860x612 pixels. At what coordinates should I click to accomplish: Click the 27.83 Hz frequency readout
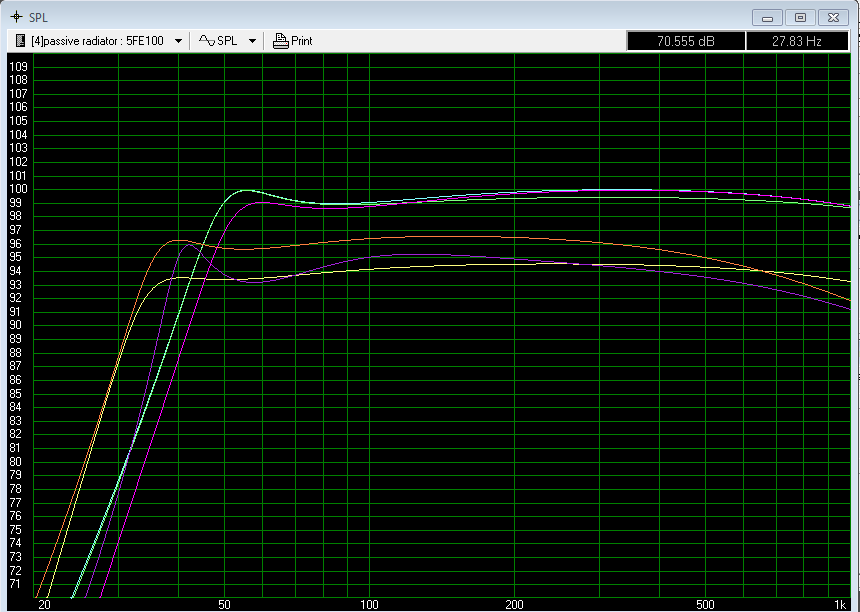point(797,41)
